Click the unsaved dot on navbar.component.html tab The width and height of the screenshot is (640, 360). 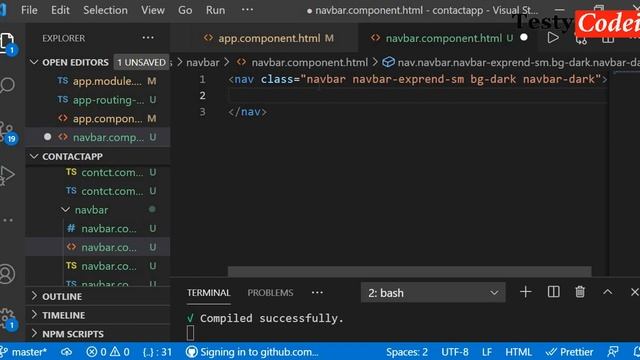click(x=524, y=38)
